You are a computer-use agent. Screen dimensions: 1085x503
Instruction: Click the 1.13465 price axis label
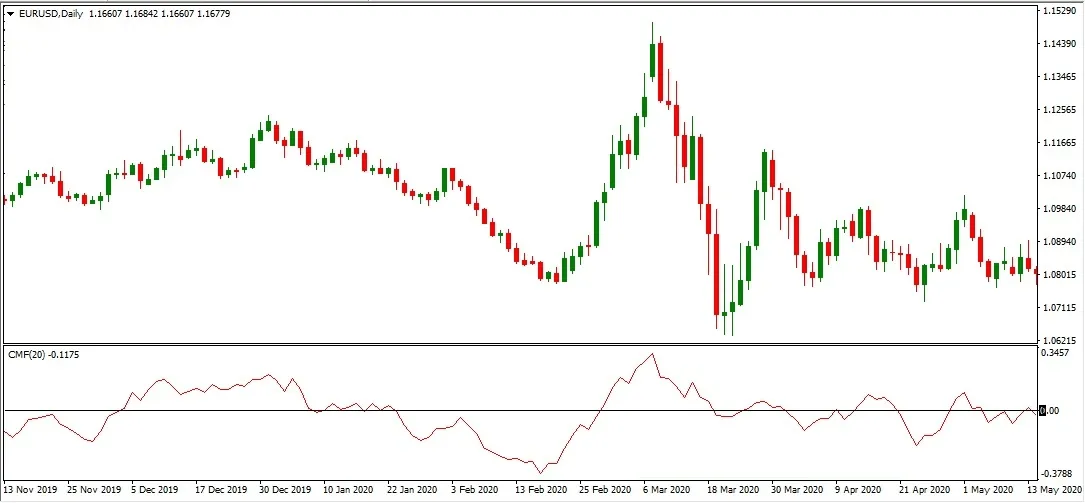point(1059,77)
